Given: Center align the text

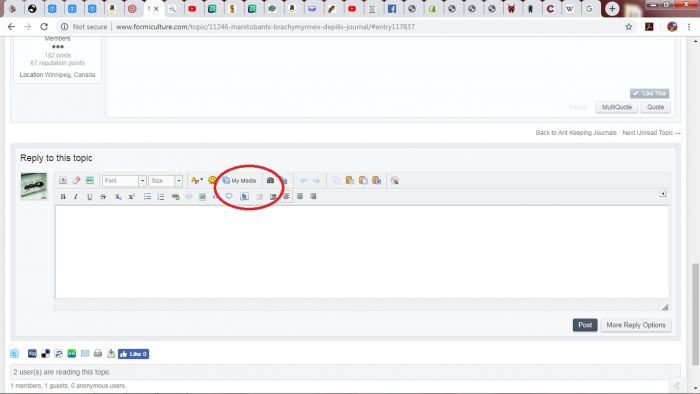Looking at the screenshot, I should pyautogui.click(x=300, y=196).
